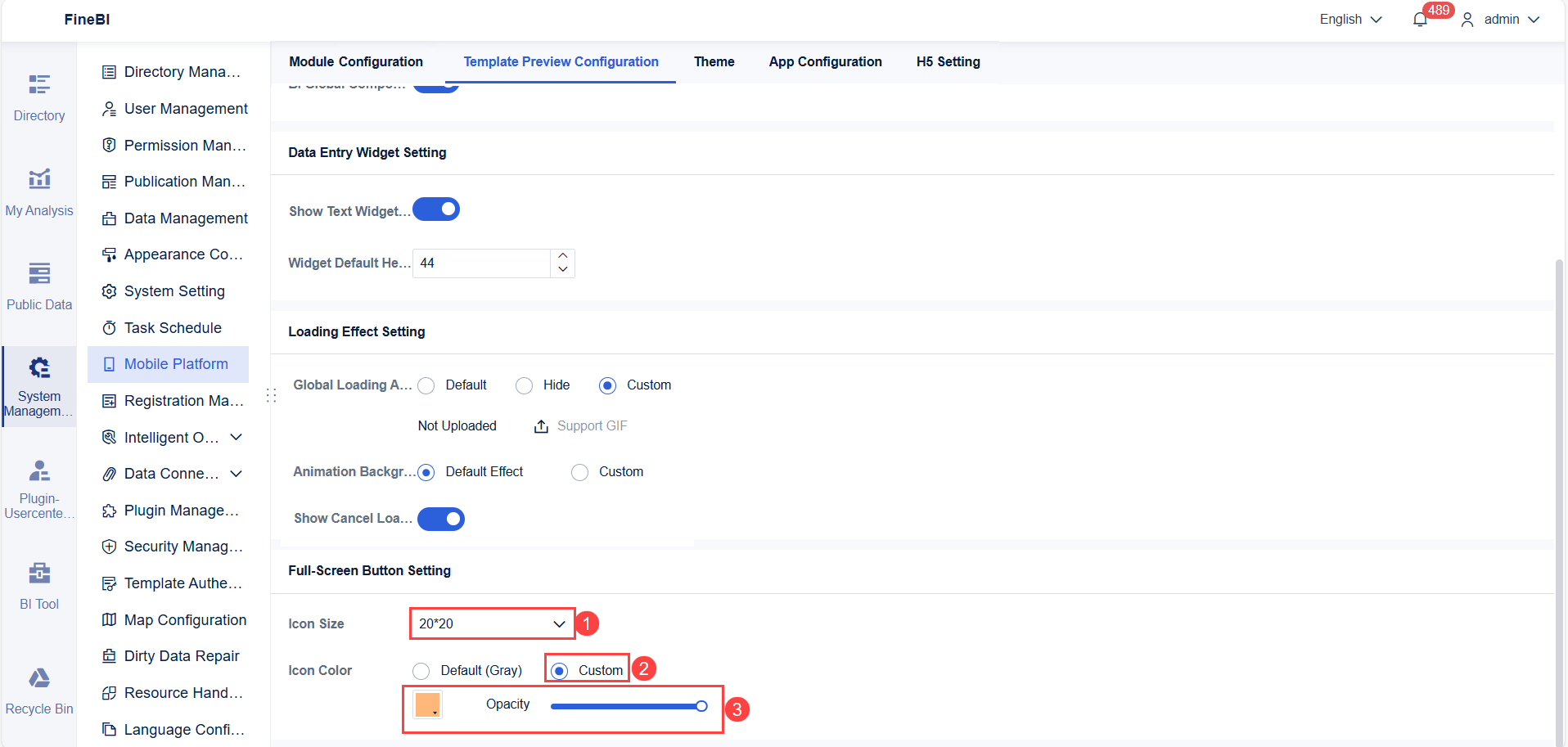Turn off Show Cancel Loading toggle
Screen dimensions: 1568x747
point(441,518)
